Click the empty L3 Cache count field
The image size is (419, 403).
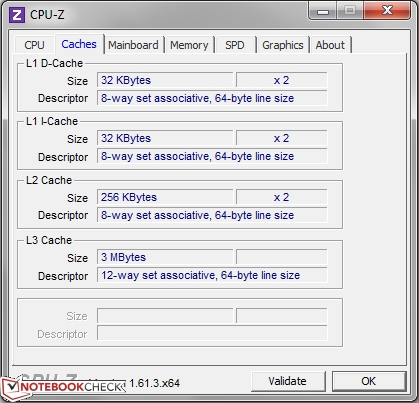click(282, 257)
